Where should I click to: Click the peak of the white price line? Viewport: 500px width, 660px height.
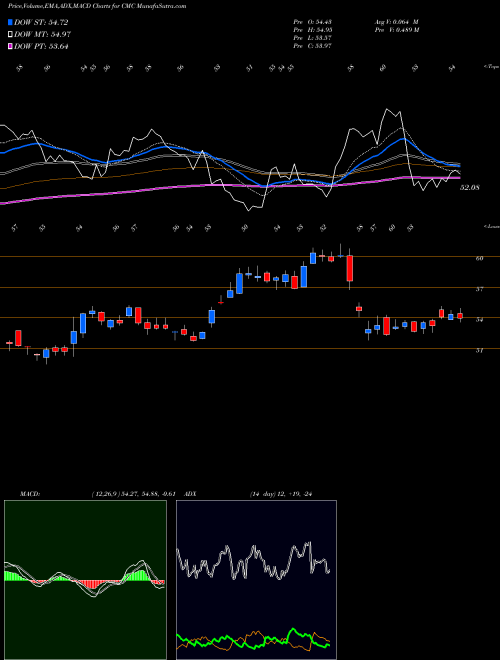coord(387,110)
